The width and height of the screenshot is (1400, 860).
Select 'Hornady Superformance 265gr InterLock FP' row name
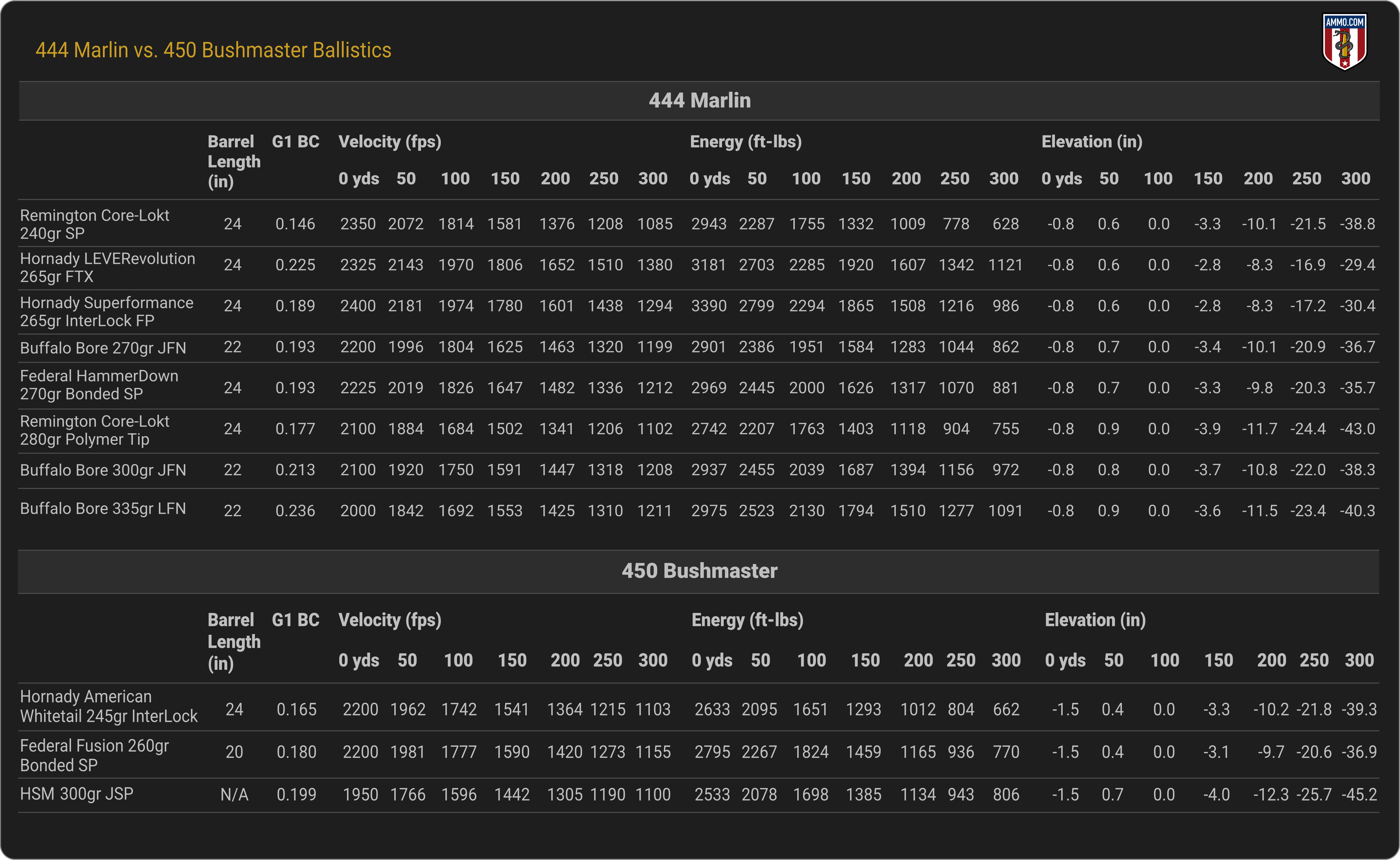pyautogui.click(x=107, y=311)
